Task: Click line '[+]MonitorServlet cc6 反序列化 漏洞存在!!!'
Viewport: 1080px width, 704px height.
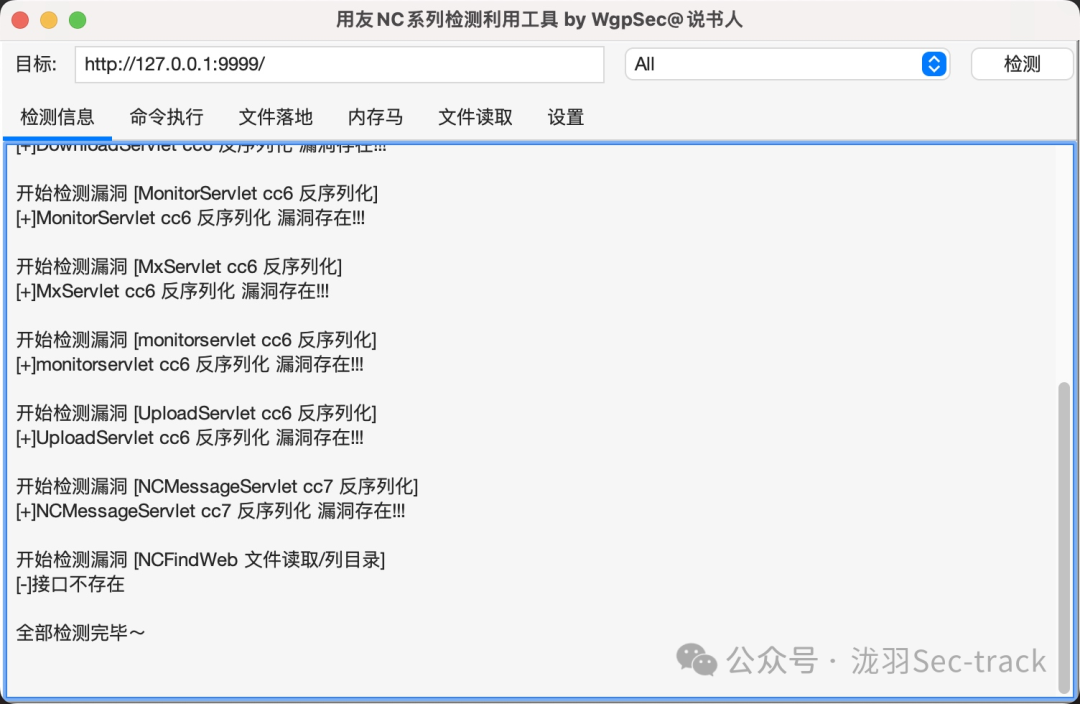Action: (x=190, y=218)
